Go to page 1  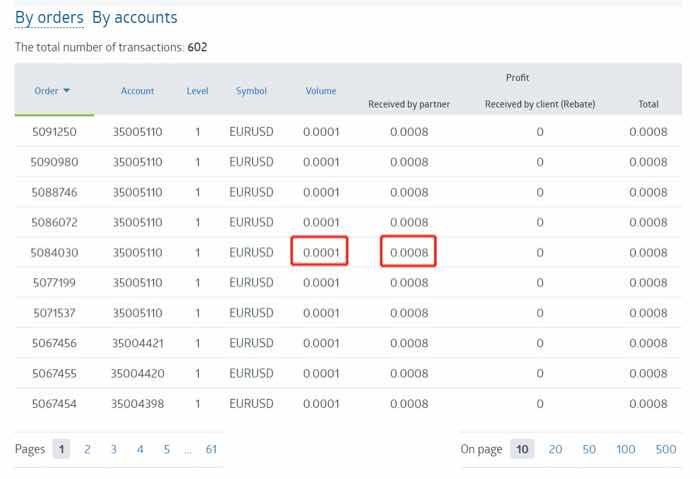point(61,449)
